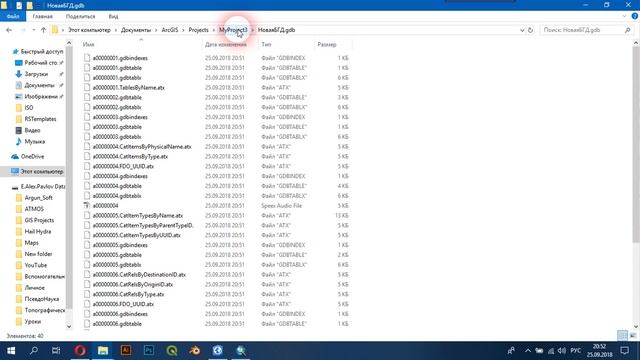Sort by the Размер column header

coord(327,44)
